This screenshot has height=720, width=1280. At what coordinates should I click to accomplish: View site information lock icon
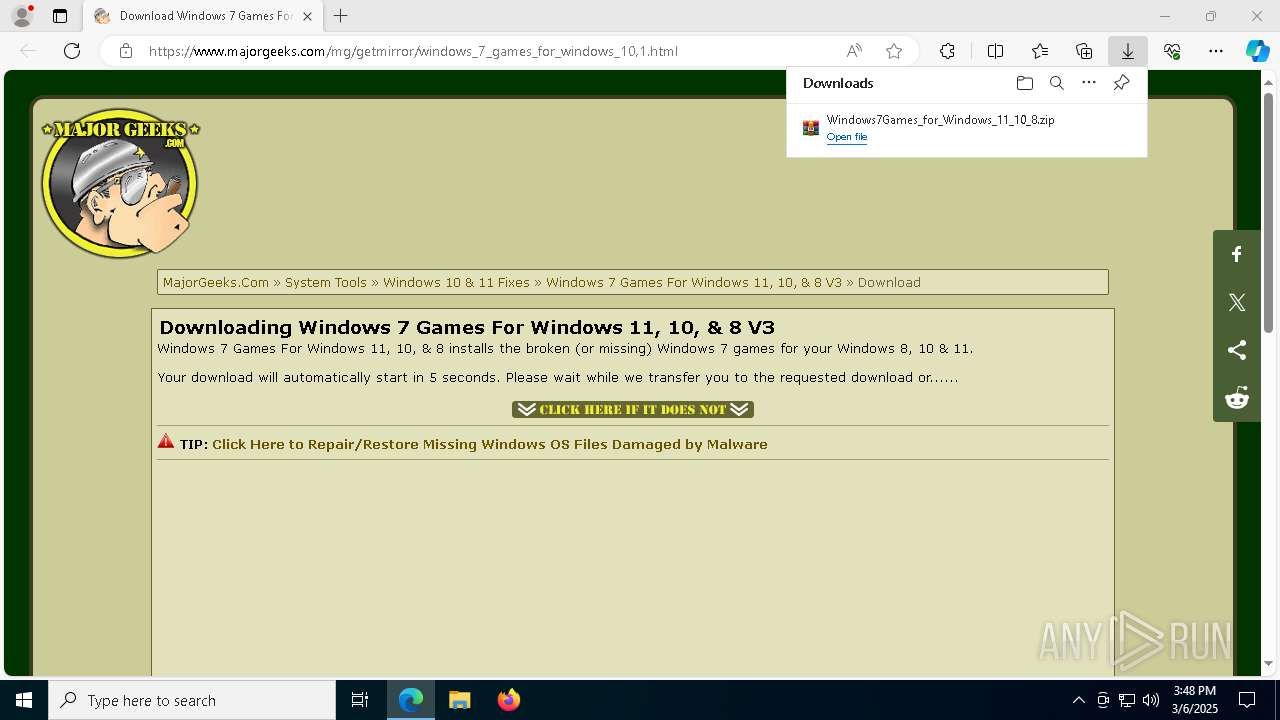[x=126, y=51]
